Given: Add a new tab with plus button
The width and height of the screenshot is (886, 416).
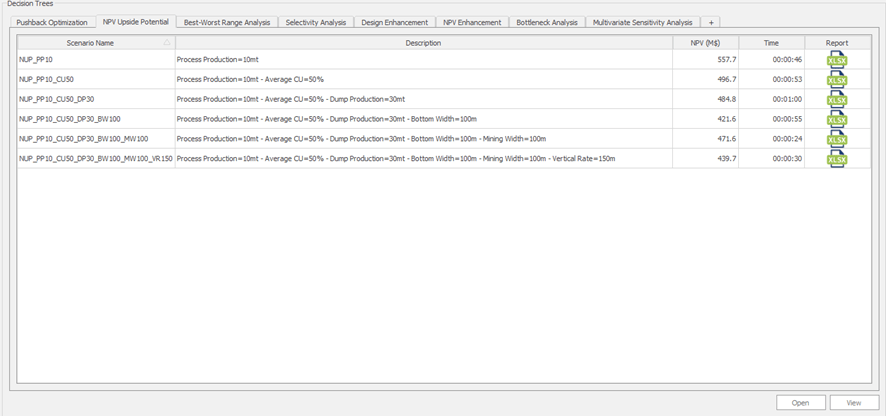Looking at the screenshot, I should tap(711, 22).
